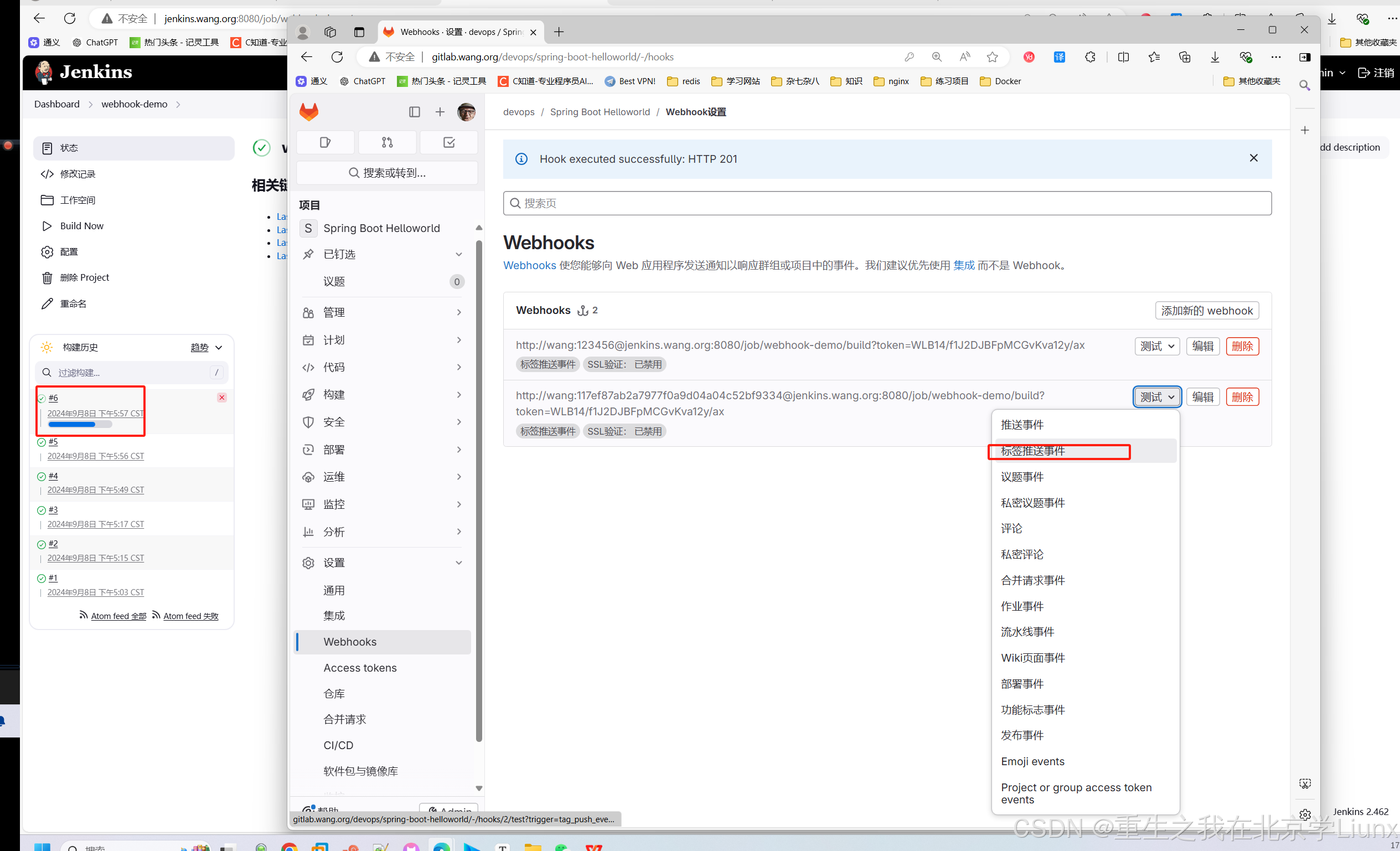Select Emoji events from the test dropdown
The height and width of the screenshot is (851, 1400).
[x=1085, y=761]
